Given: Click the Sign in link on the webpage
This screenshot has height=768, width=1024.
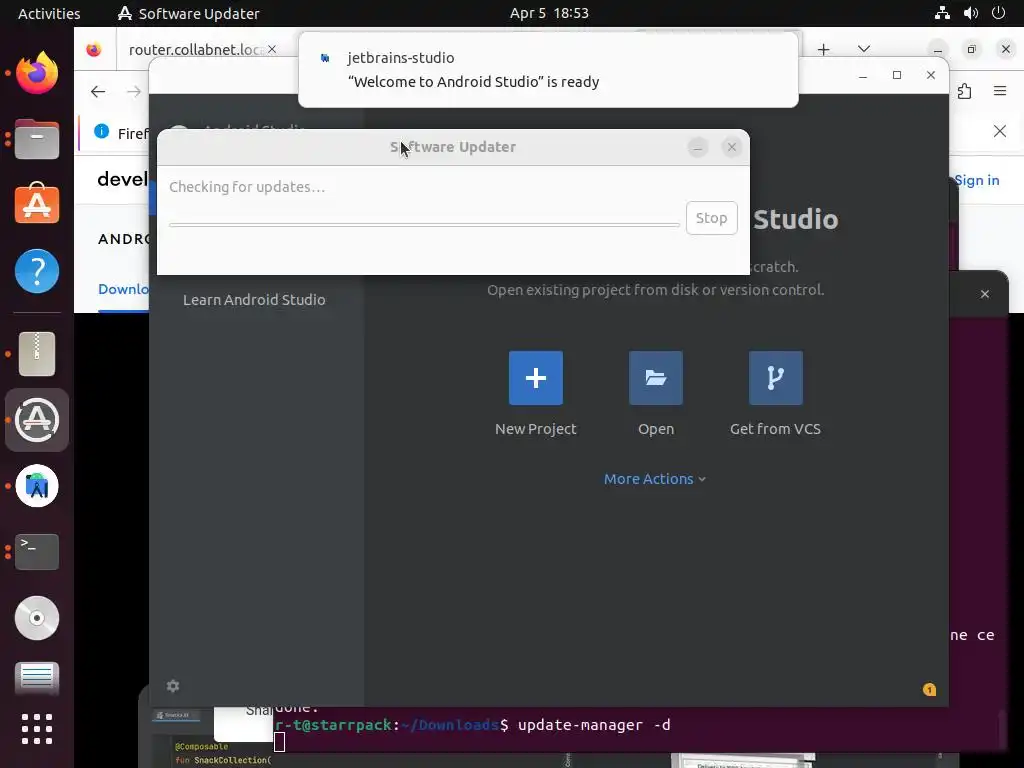Looking at the screenshot, I should point(976,180).
